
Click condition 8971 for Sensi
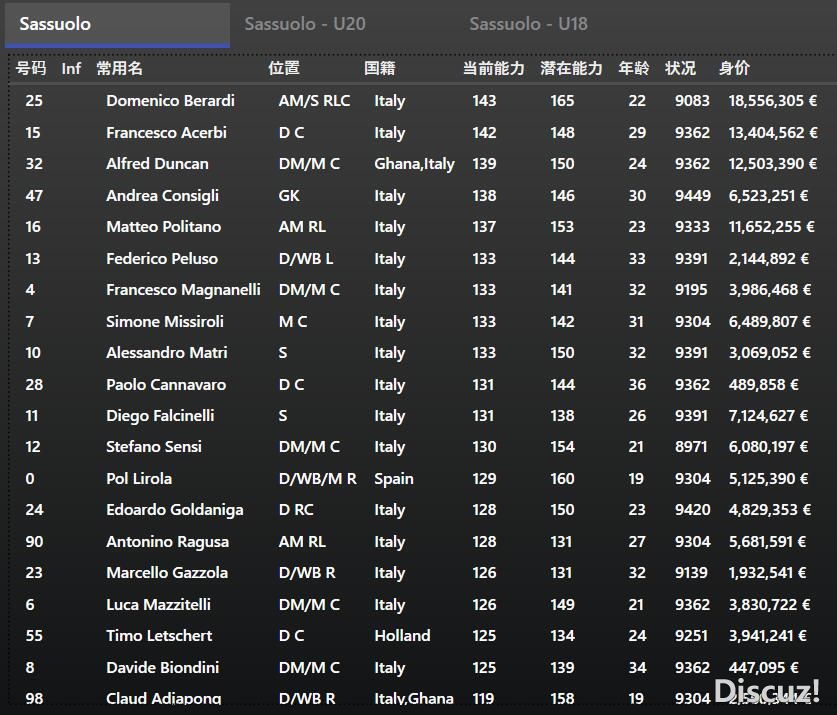pos(691,447)
